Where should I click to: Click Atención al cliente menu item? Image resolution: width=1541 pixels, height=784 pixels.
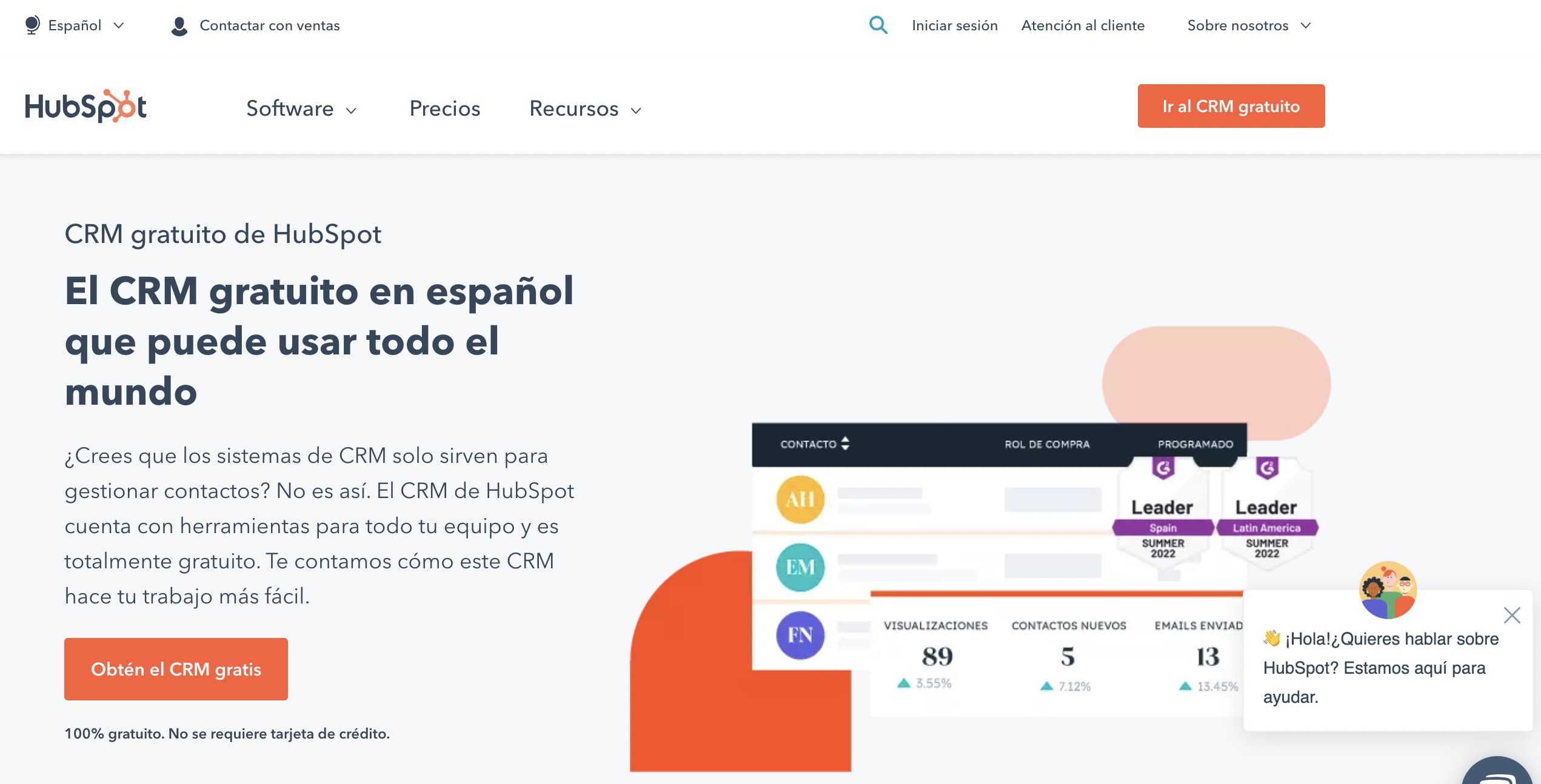(1084, 24)
